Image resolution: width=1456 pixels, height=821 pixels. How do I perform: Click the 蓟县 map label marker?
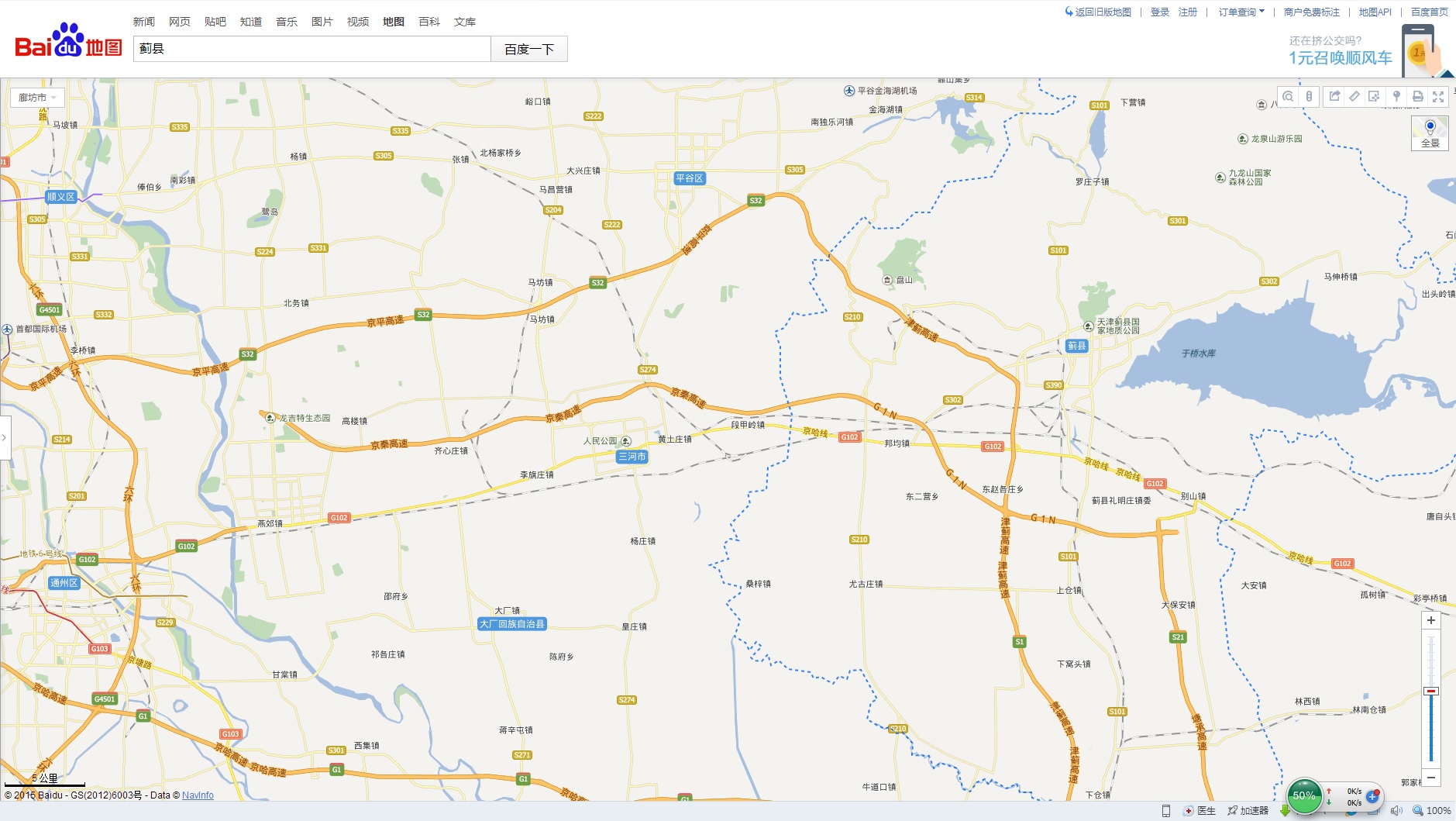1077,346
